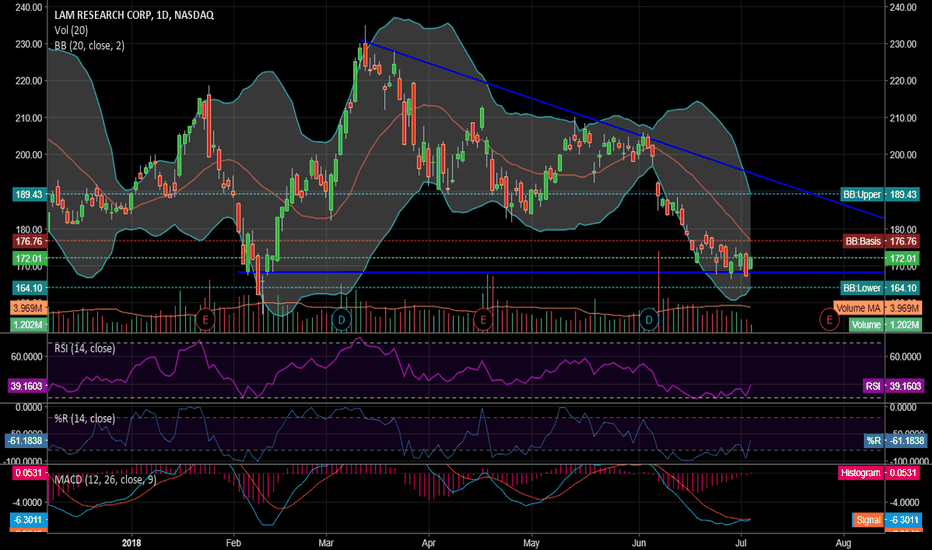Click the Jun label on the time axis

click(639, 543)
